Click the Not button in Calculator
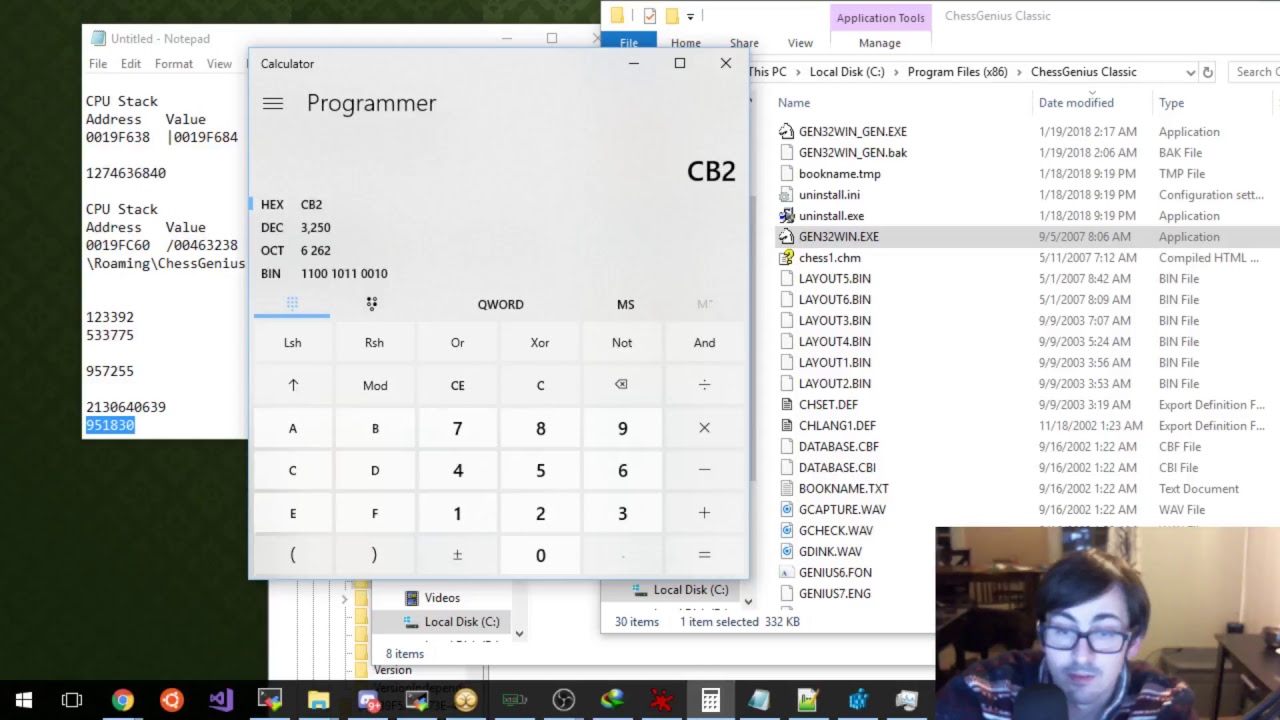1280x720 pixels. click(622, 343)
